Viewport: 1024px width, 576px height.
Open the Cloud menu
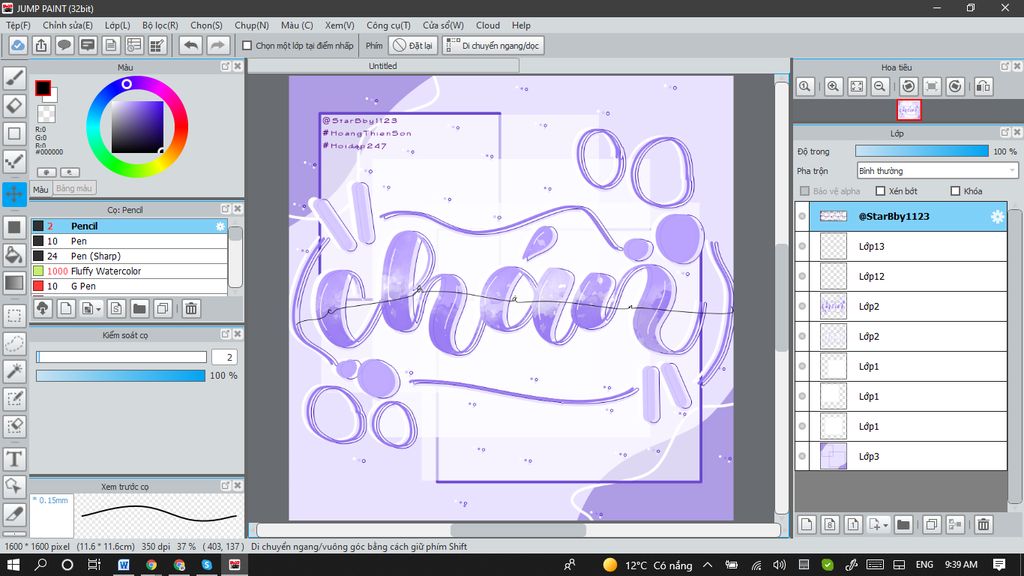click(488, 25)
